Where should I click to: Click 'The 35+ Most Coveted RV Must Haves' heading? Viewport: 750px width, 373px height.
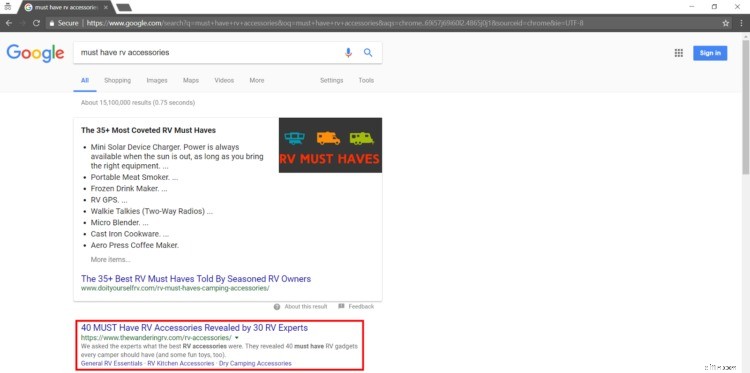click(148, 130)
